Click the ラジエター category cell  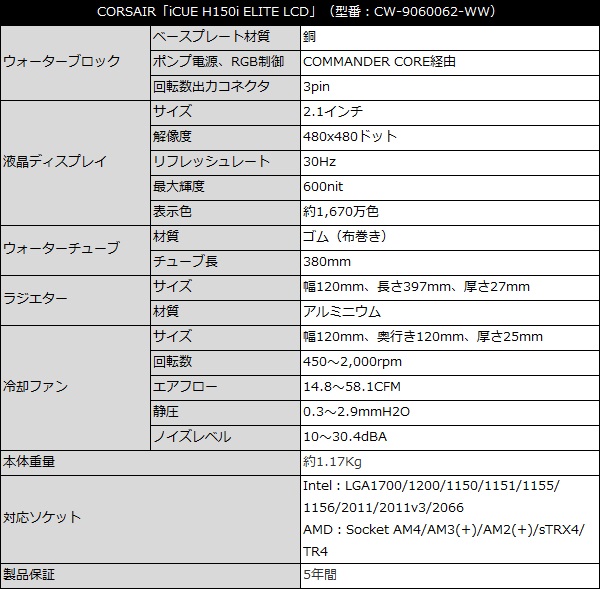76,300
